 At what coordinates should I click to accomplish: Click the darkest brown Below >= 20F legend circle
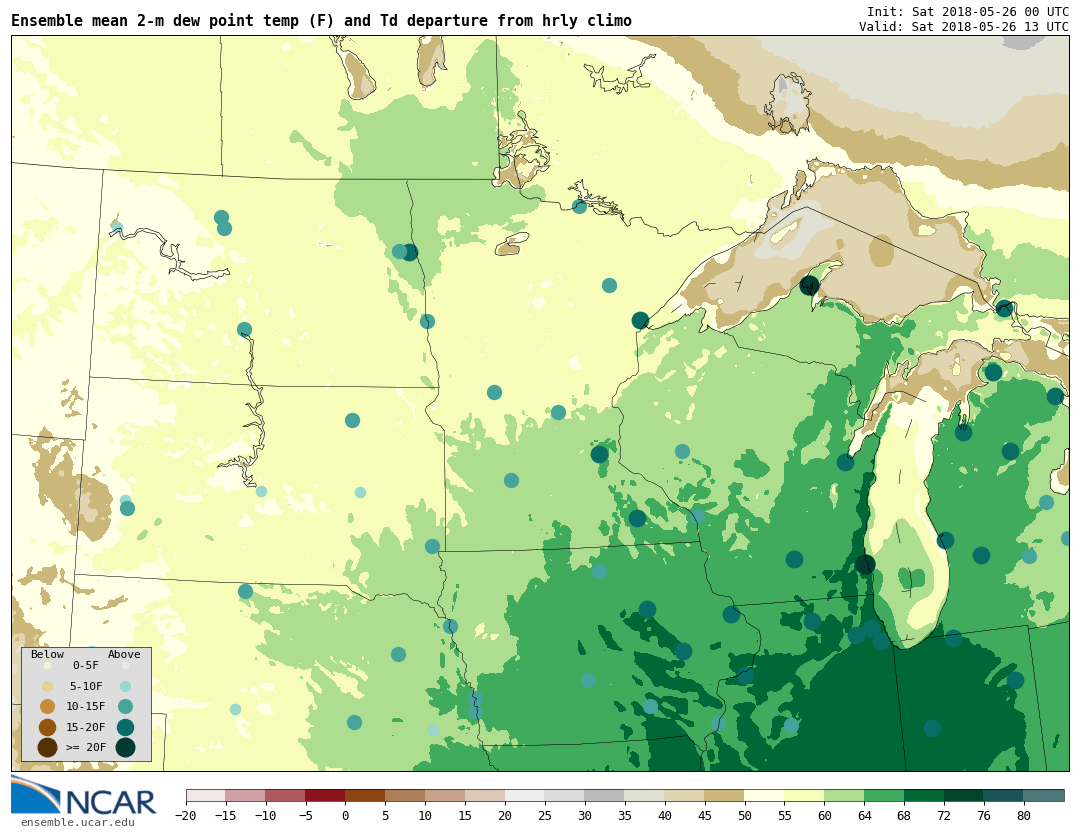[x=48, y=747]
